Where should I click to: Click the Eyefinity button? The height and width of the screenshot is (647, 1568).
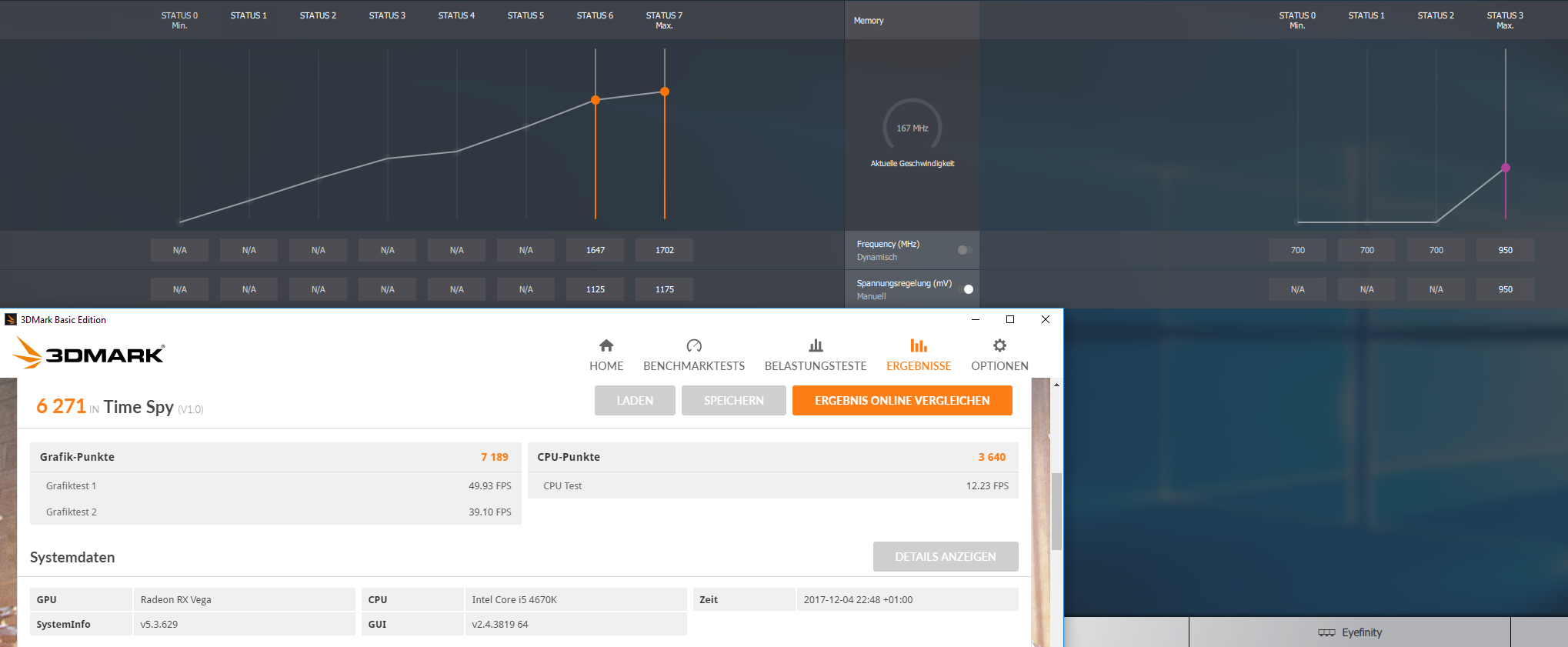pyautogui.click(x=1349, y=632)
